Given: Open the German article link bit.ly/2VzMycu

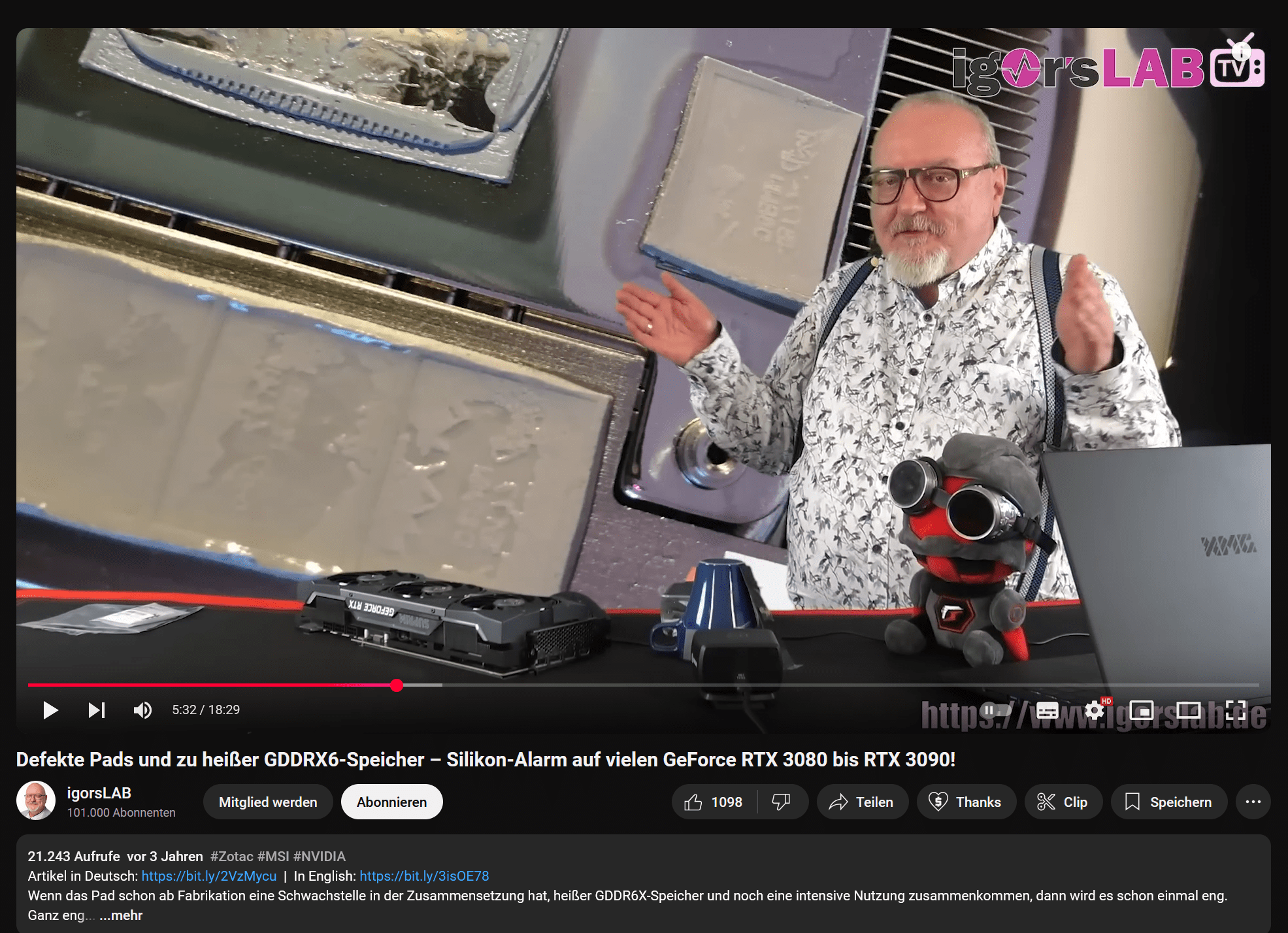Looking at the screenshot, I should (x=209, y=876).
